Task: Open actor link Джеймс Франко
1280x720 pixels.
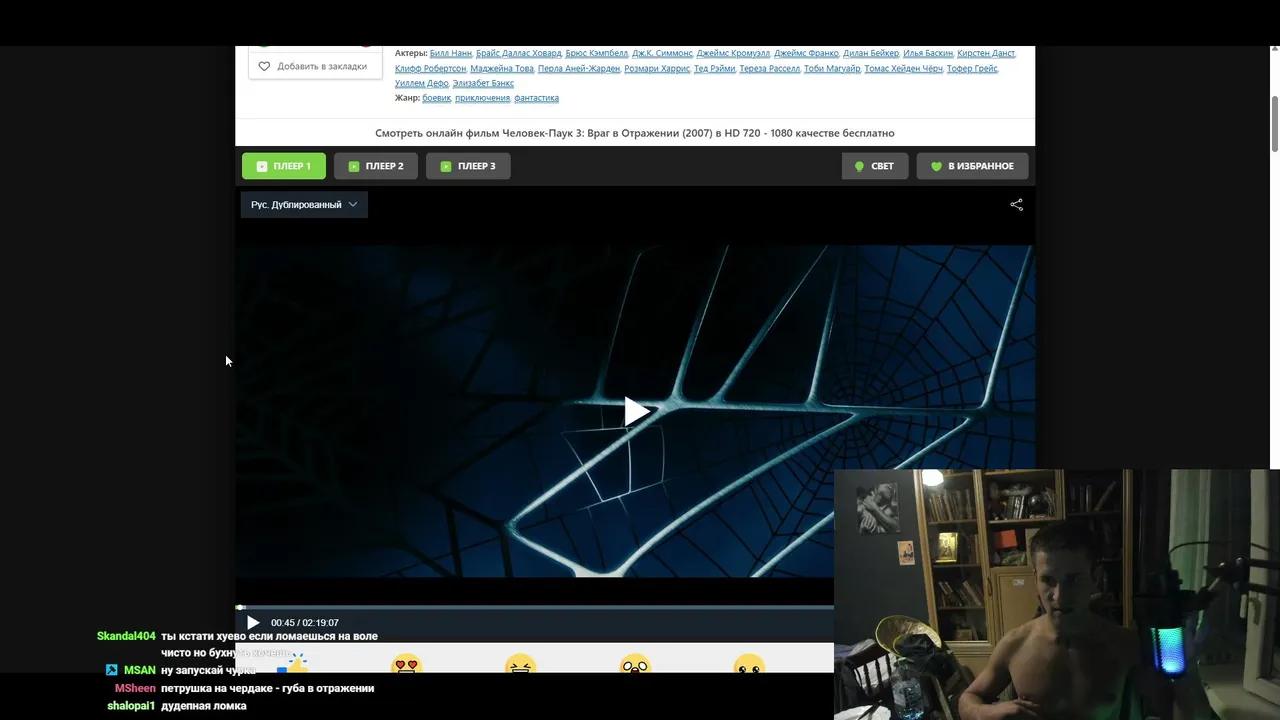Action: tap(806, 53)
